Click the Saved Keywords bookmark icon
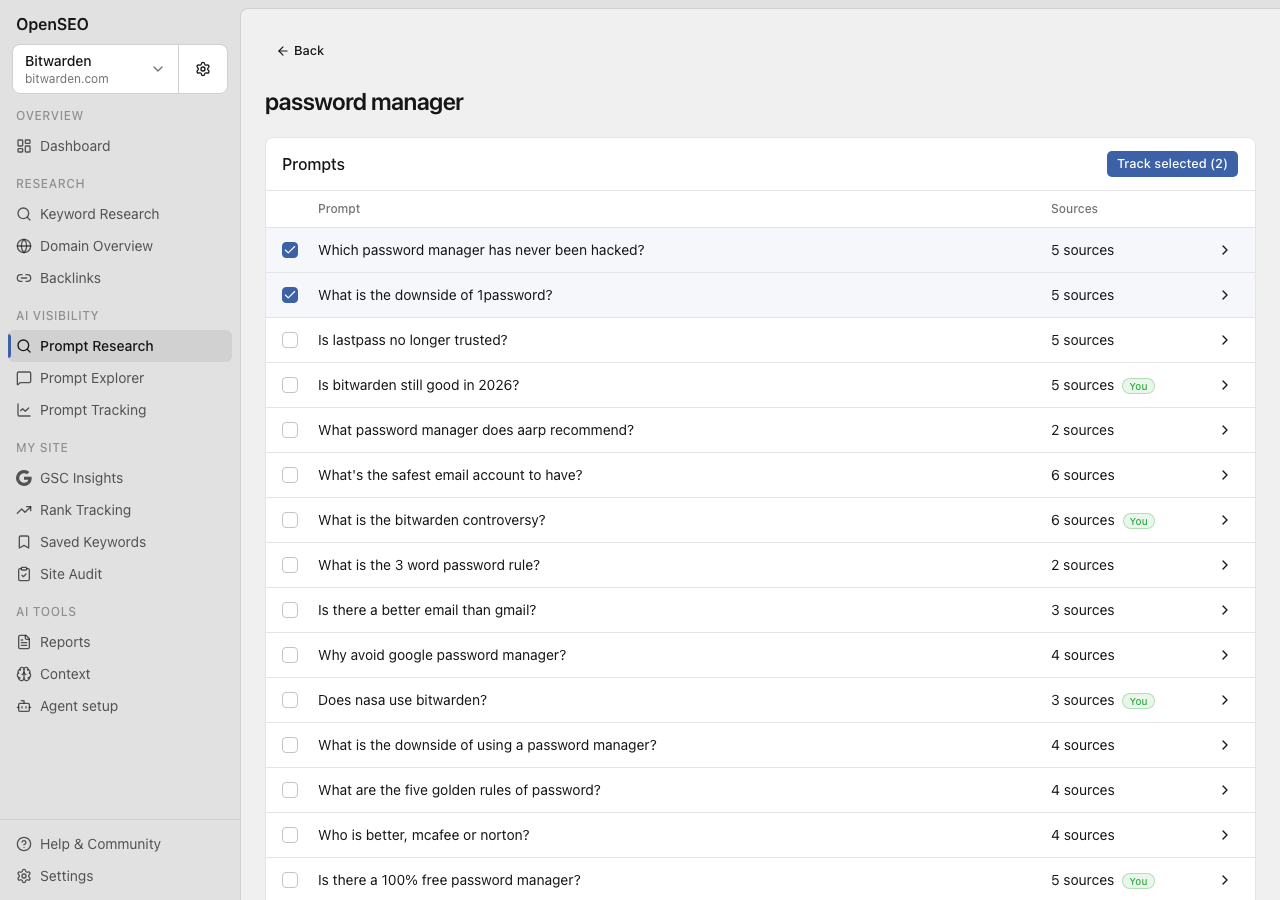Image resolution: width=1280 pixels, height=900 pixels. point(24,542)
